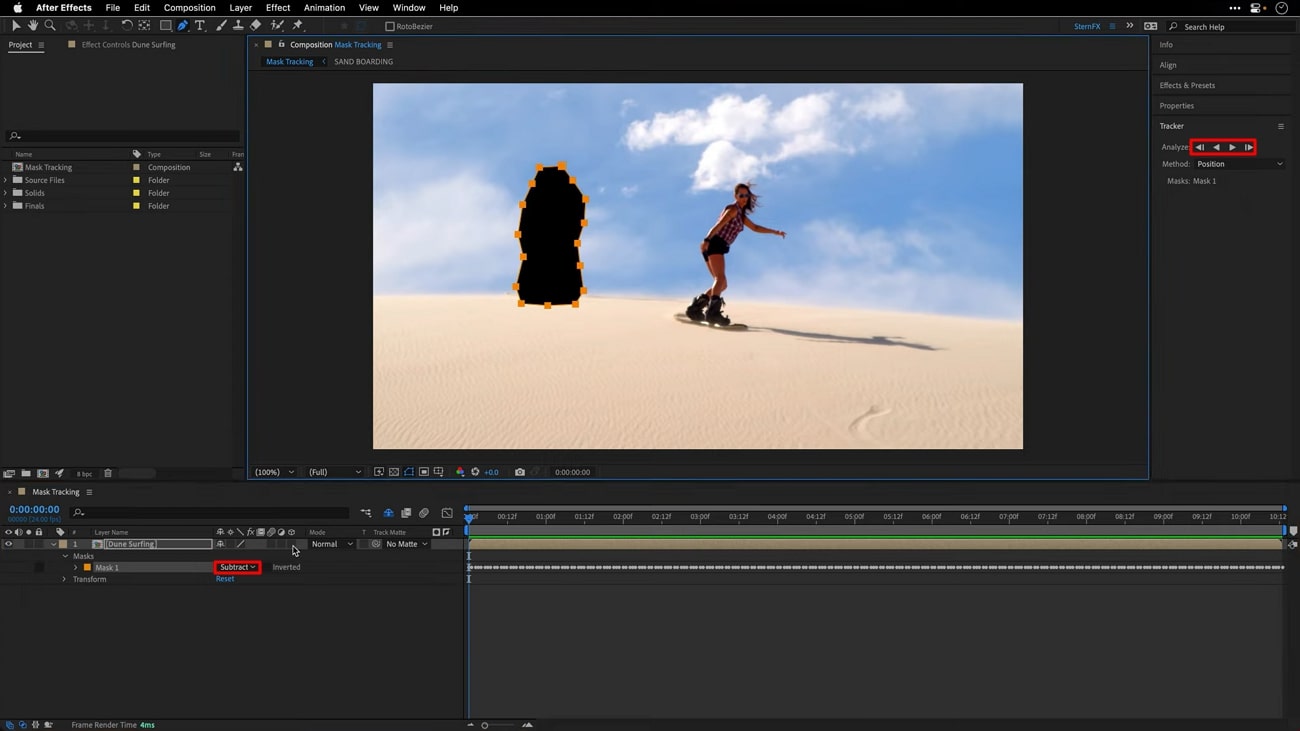The width and height of the screenshot is (1300, 731).
Task: Open the Full resolution dropdown
Action: (335, 472)
